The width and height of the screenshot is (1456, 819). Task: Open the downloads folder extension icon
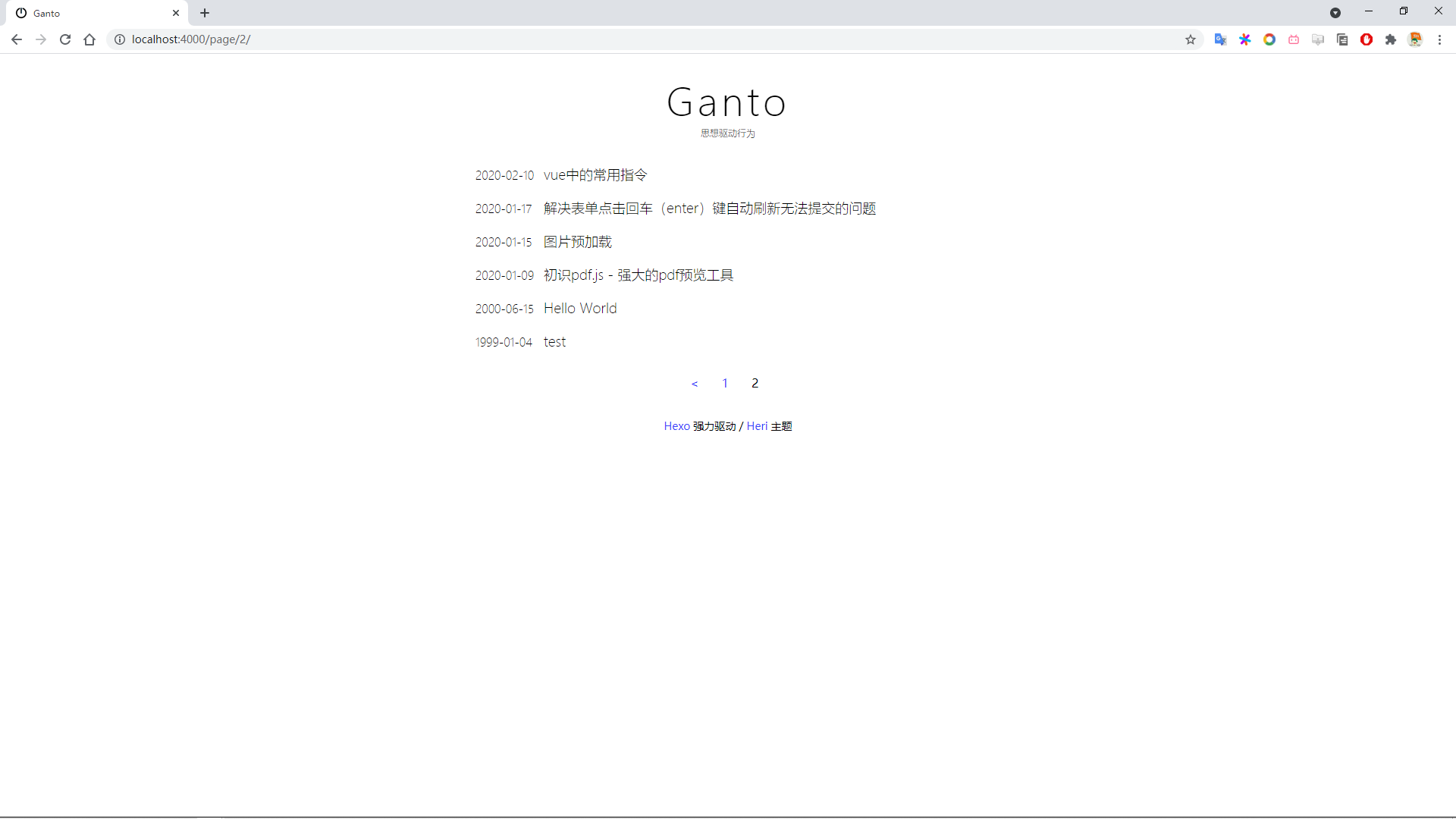pos(1318,39)
